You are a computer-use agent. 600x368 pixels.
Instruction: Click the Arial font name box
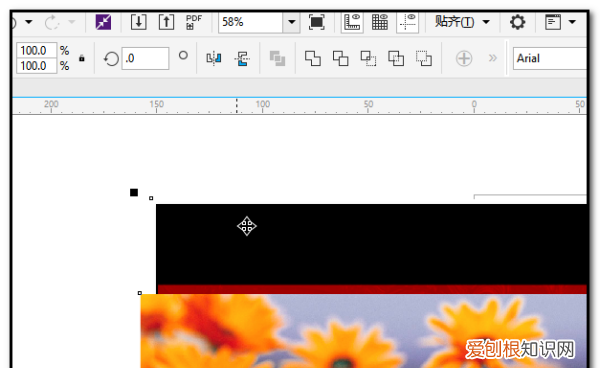click(x=549, y=59)
